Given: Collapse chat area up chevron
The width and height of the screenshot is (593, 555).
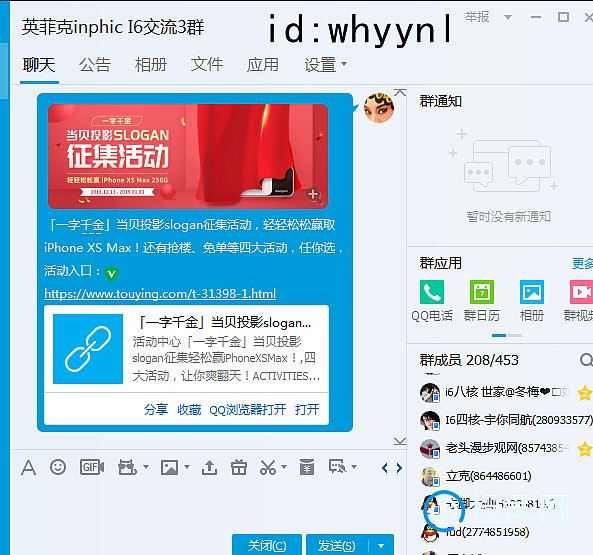Looking at the screenshot, I should coord(400,92).
